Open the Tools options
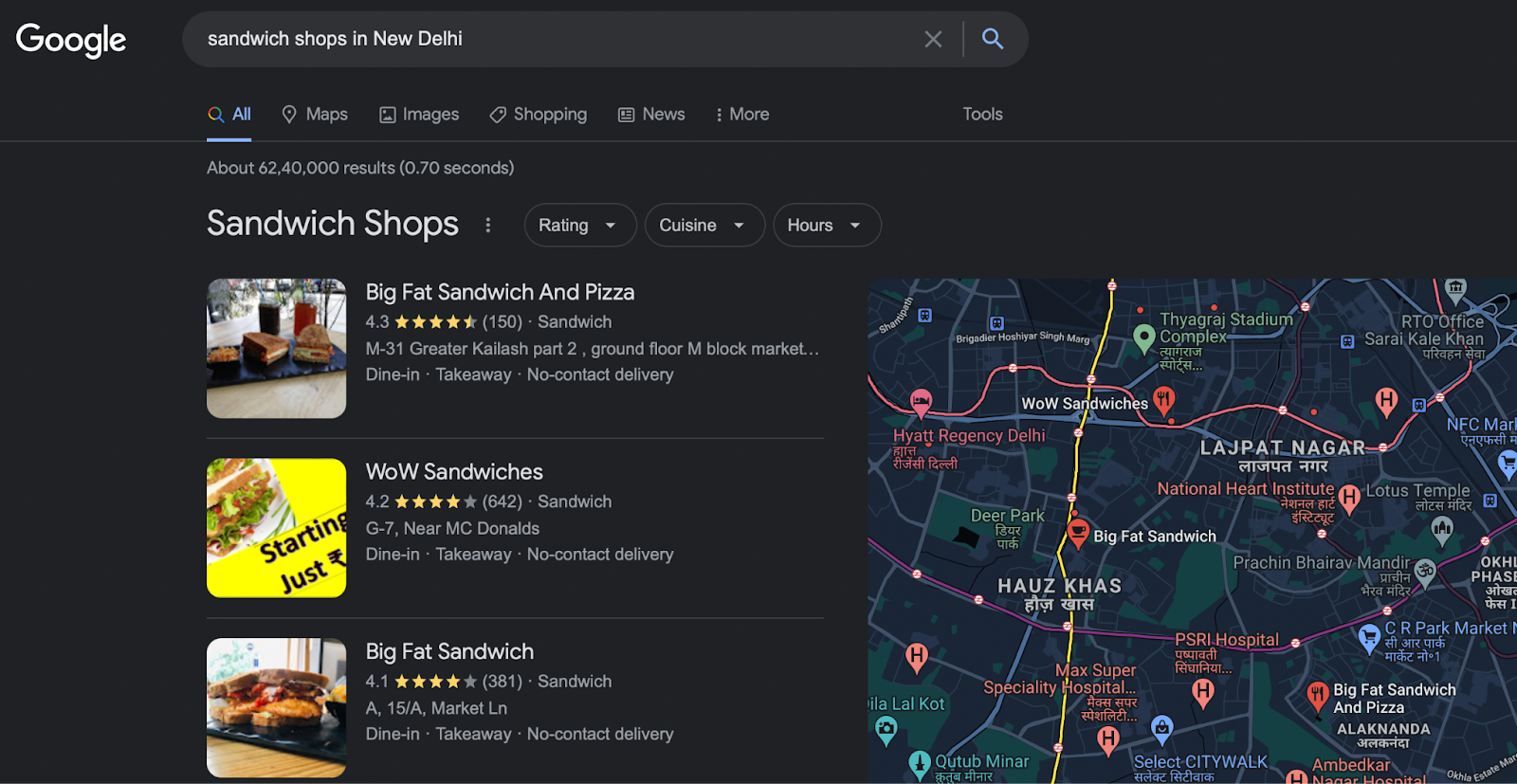Viewport: 1517px width, 784px height. pos(982,114)
